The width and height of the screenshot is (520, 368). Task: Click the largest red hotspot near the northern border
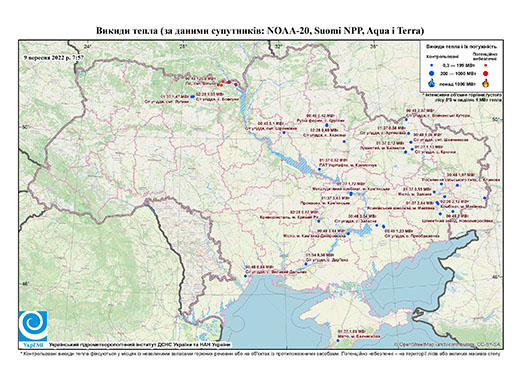[x=229, y=82]
